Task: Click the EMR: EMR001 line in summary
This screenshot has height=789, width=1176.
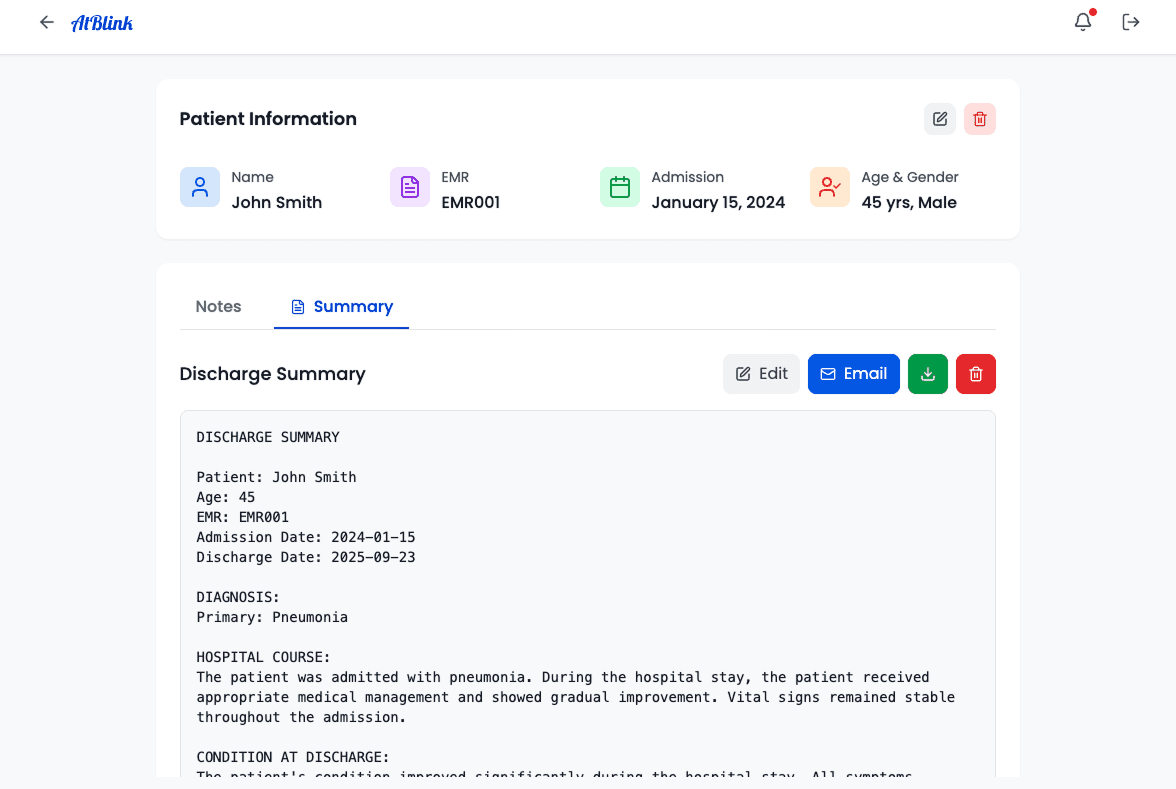Action: pos(242,517)
